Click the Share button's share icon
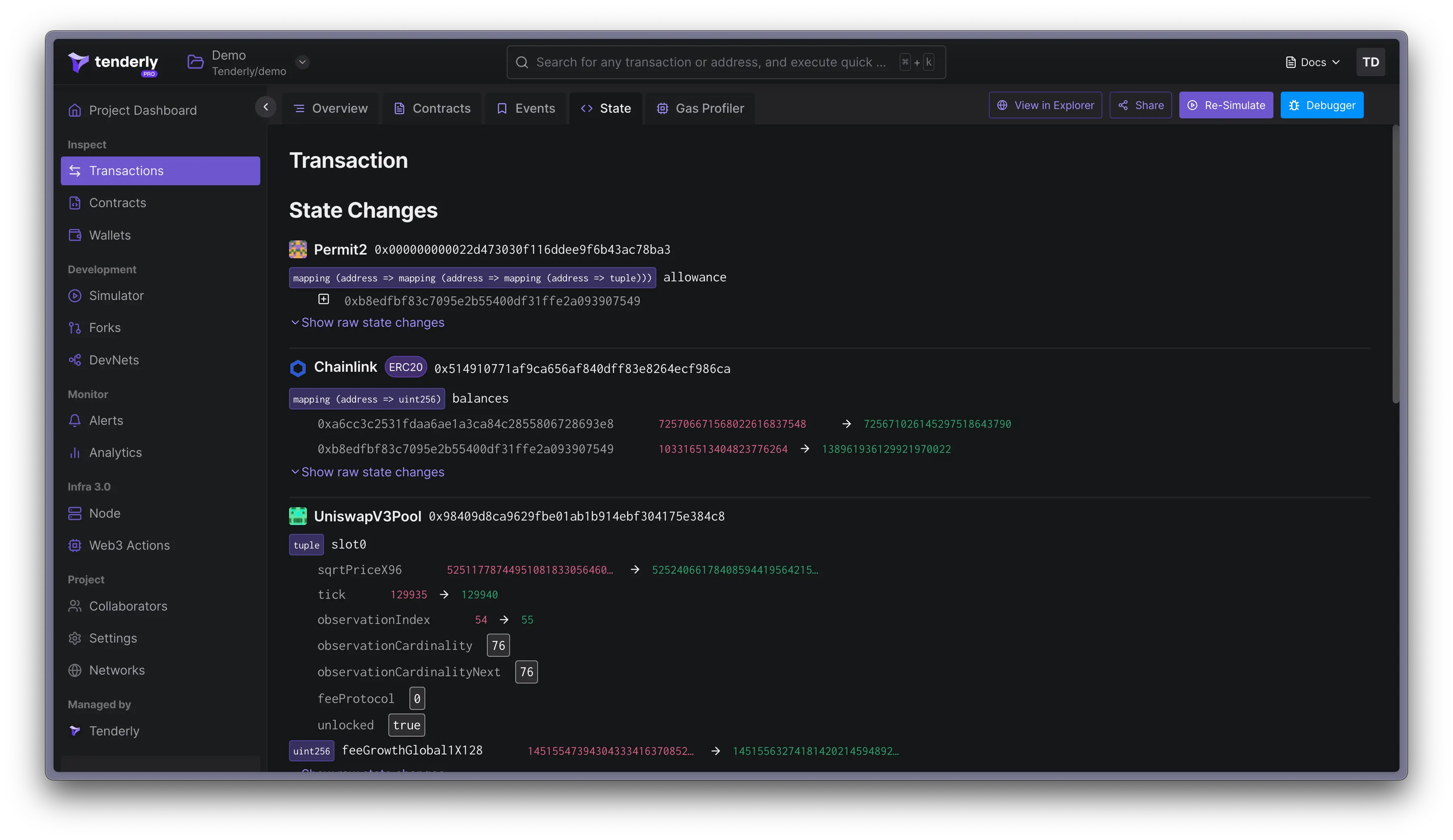Image resolution: width=1453 pixels, height=840 pixels. click(1123, 105)
